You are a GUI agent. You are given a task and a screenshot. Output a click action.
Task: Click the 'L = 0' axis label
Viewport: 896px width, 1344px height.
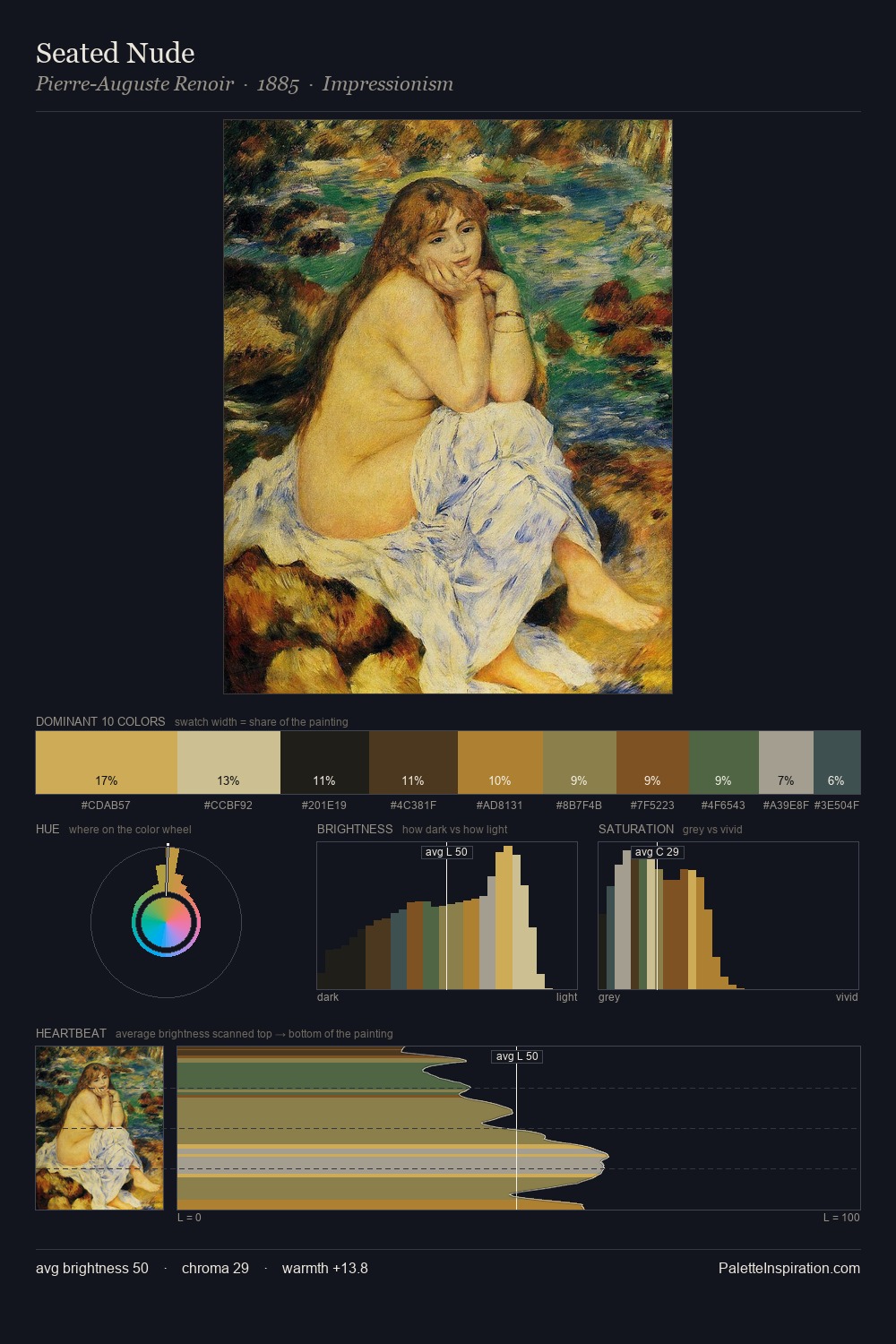[x=189, y=1218]
